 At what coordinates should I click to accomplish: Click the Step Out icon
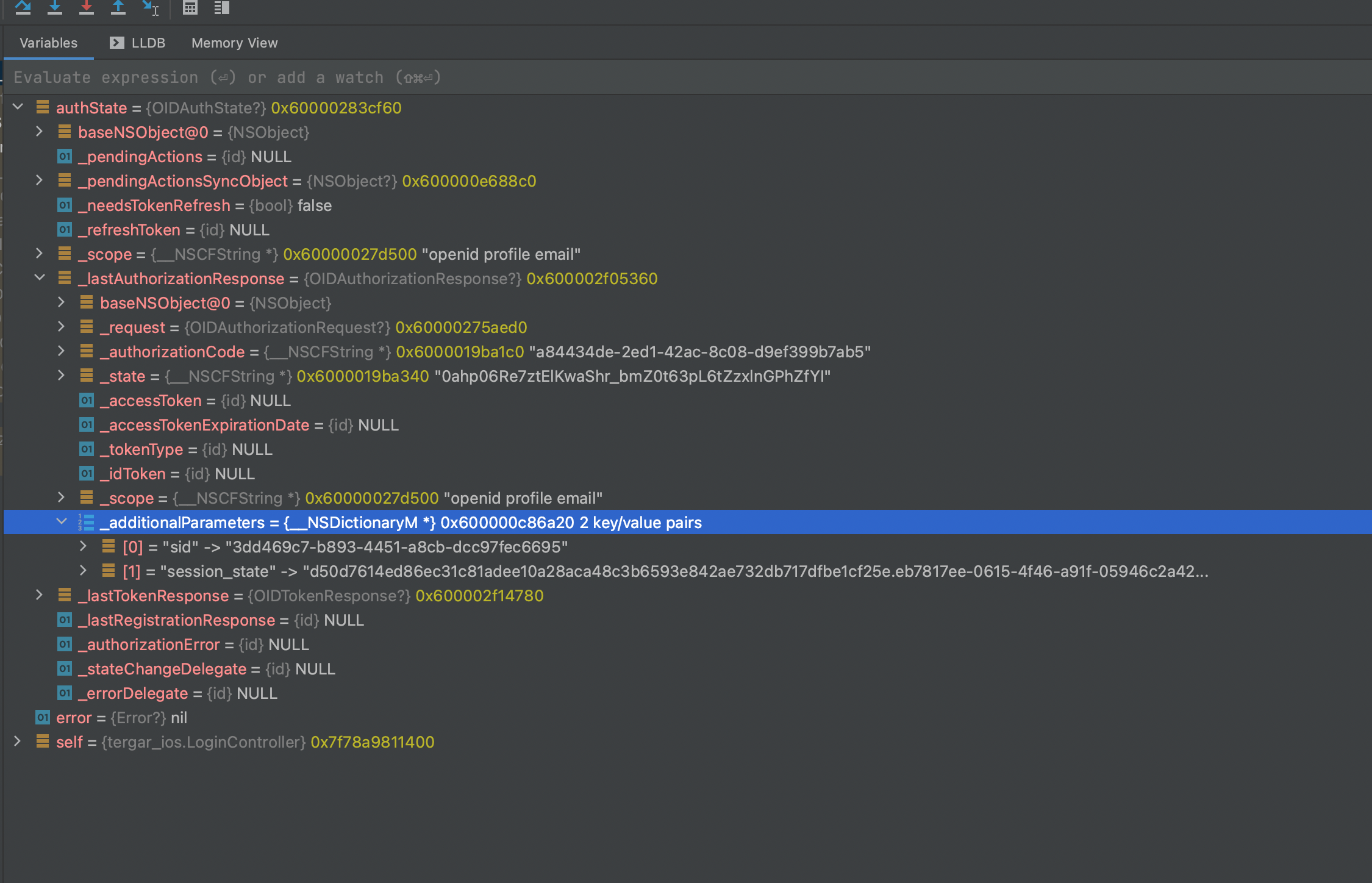pos(118,7)
